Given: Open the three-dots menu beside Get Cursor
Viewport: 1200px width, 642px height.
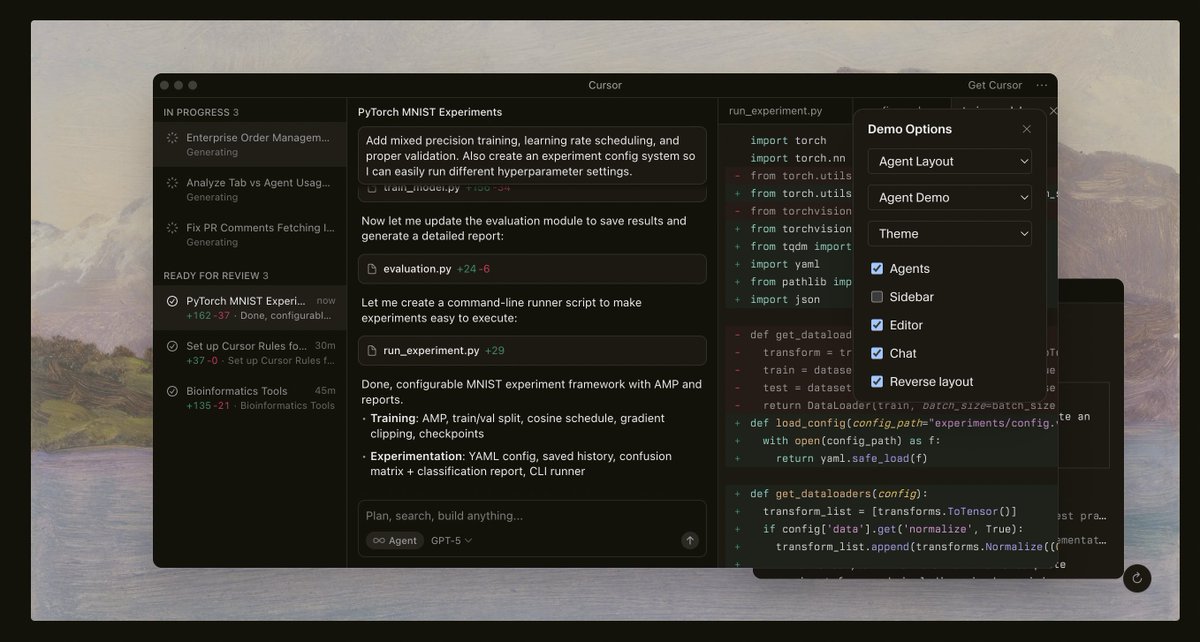Looking at the screenshot, I should (1042, 85).
